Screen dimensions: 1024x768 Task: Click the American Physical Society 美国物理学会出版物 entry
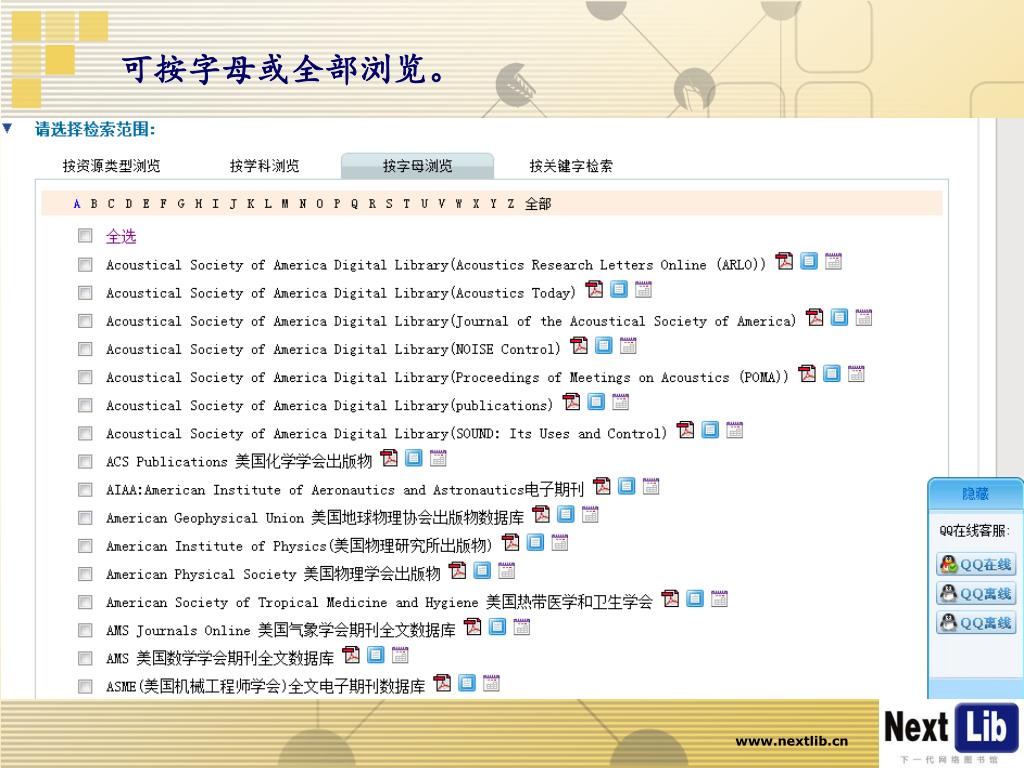(x=274, y=574)
